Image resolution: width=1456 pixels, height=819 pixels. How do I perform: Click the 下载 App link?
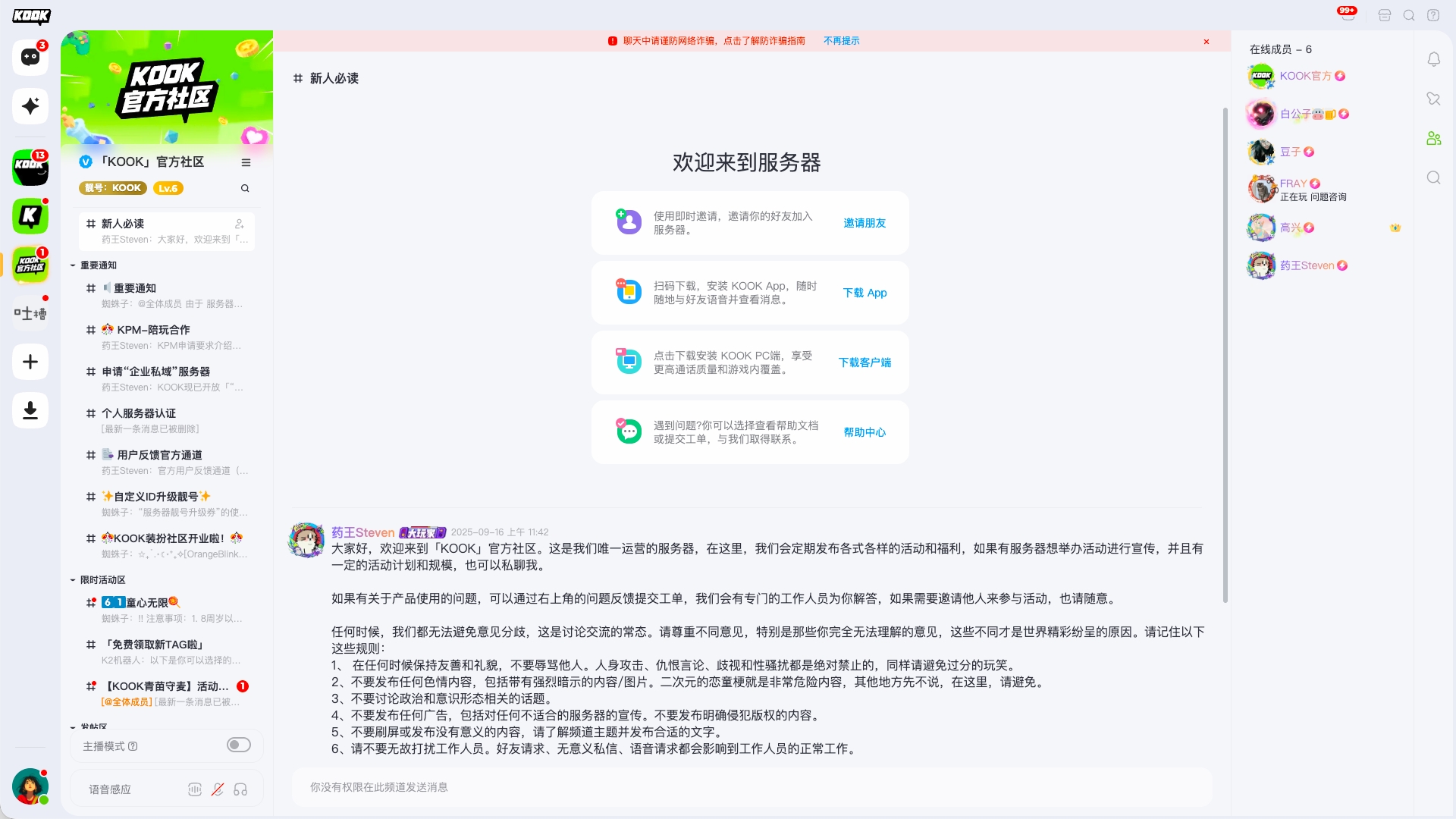click(864, 293)
